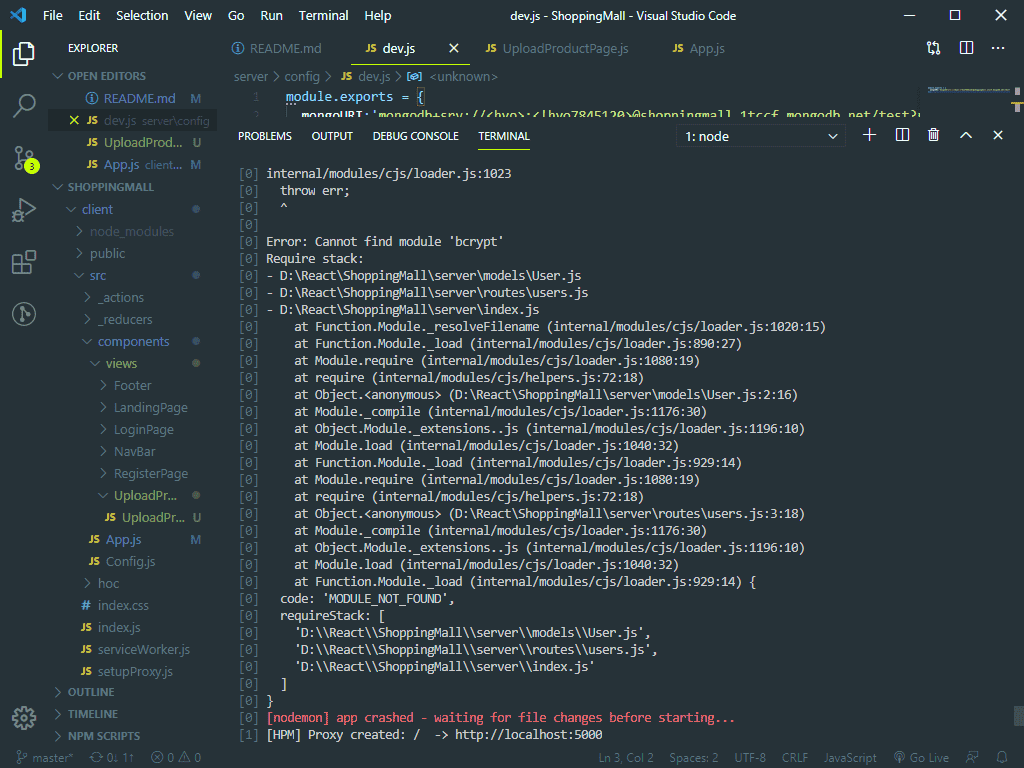Open the Extensions view

coord(24,262)
